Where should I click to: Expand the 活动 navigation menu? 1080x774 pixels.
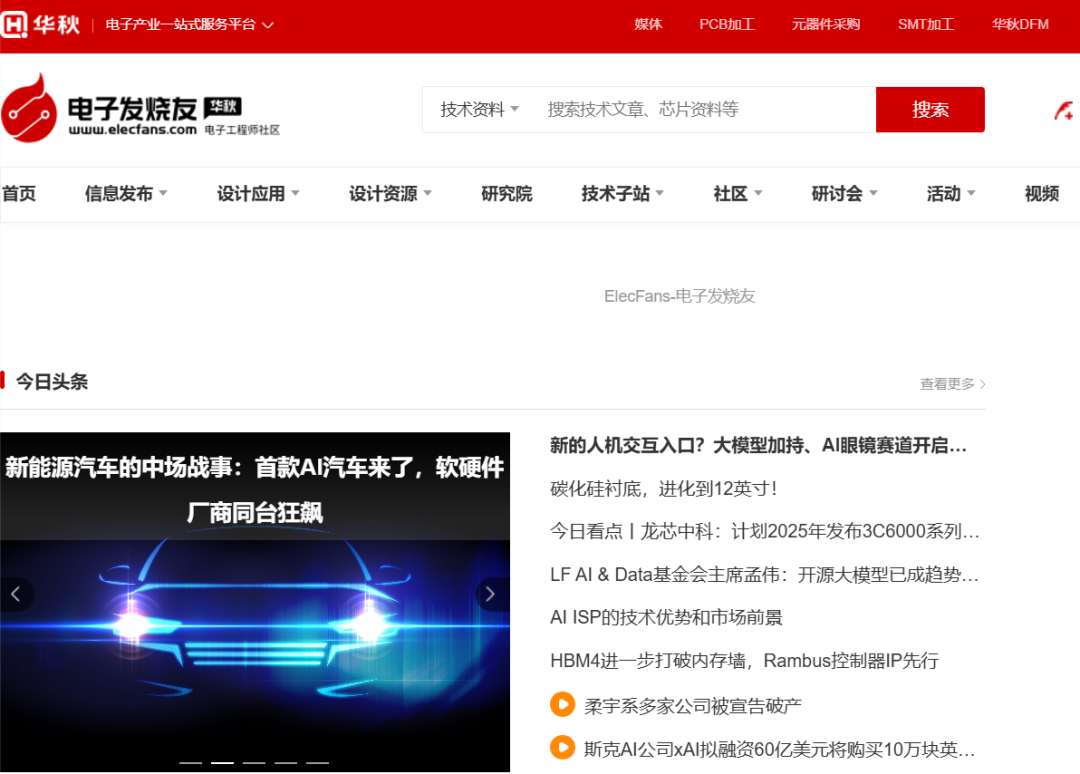point(951,194)
